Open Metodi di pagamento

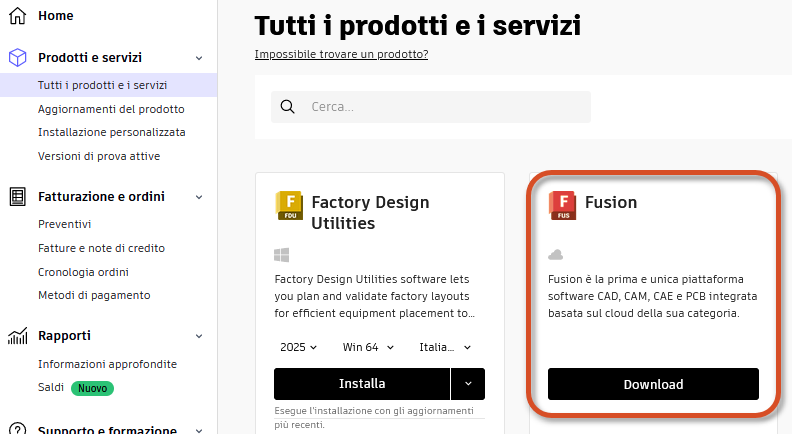pos(94,295)
